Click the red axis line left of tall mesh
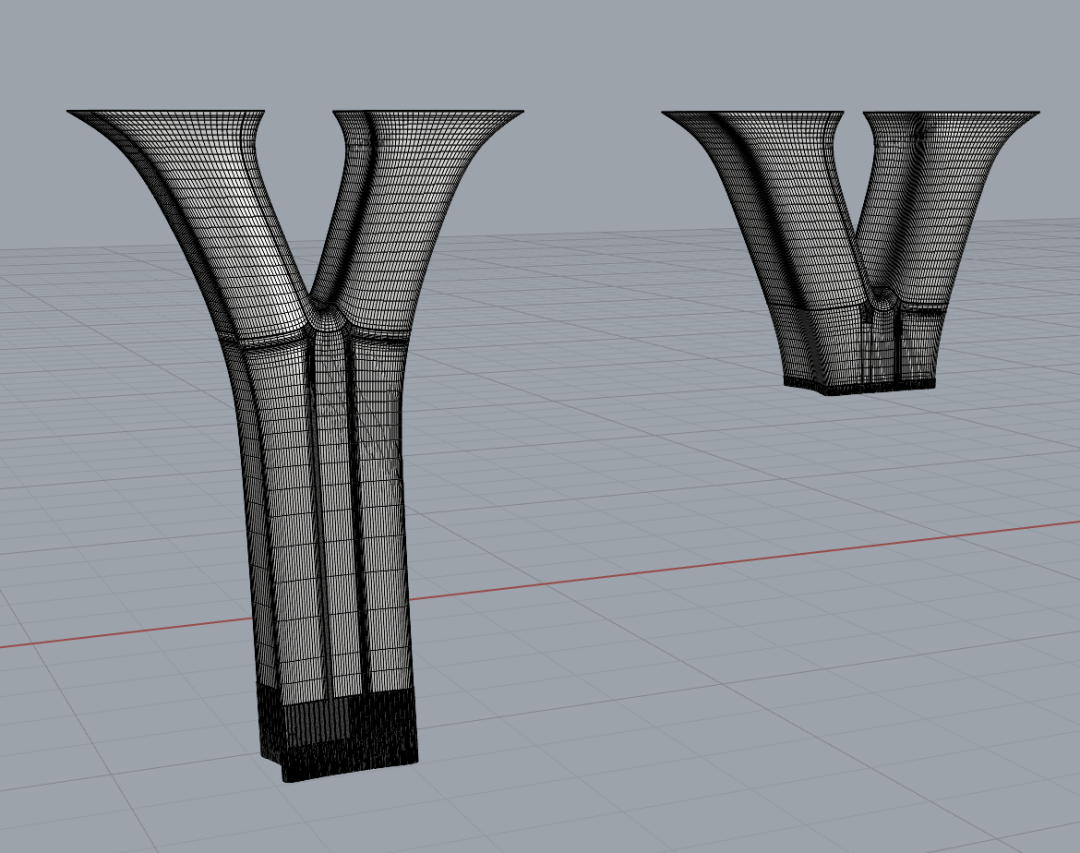The image size is (1080, 853). (x=120, y=632)
